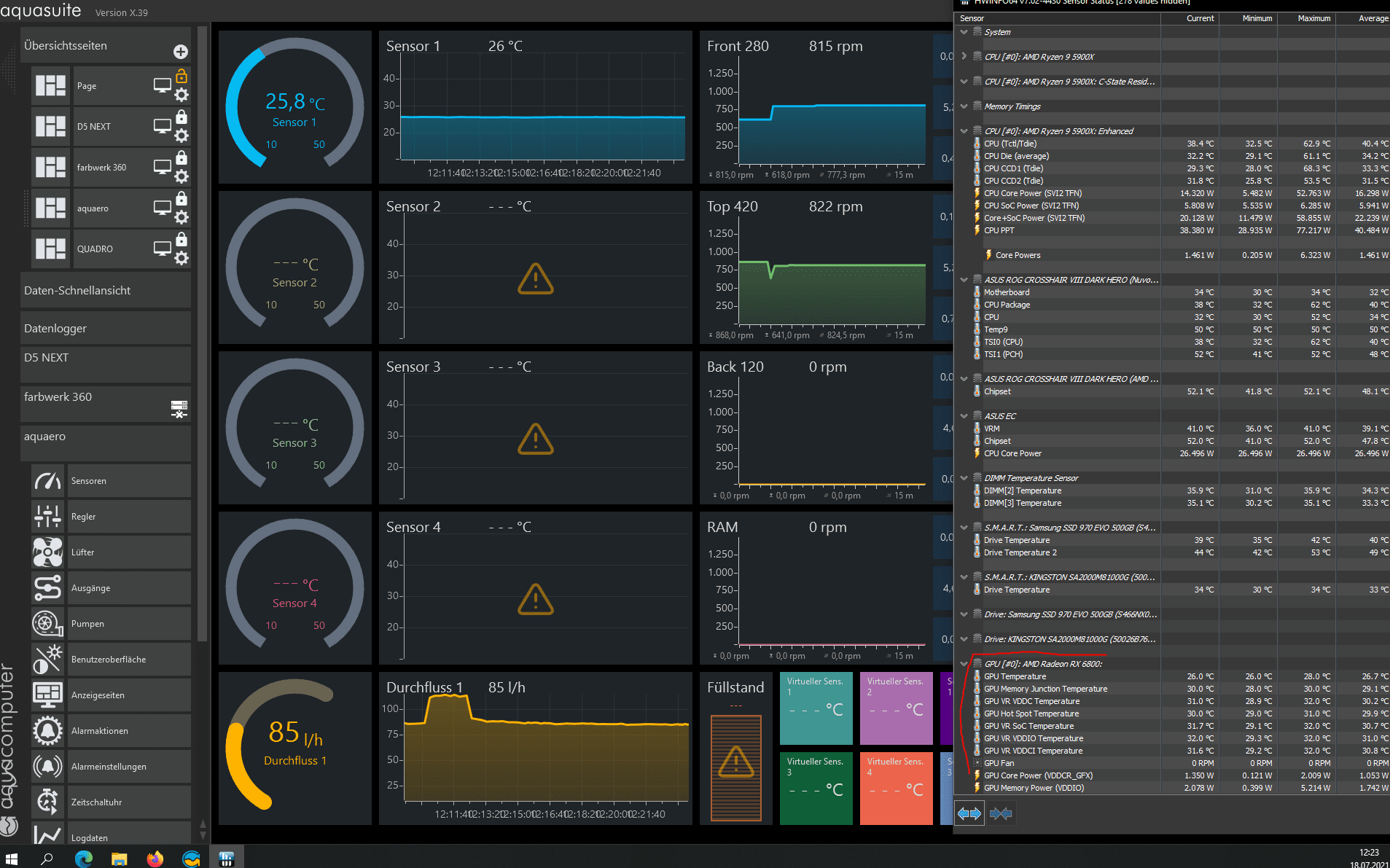1390x868 pixels.
Task: Expand Datenlogger section
Action: point(106,329)
